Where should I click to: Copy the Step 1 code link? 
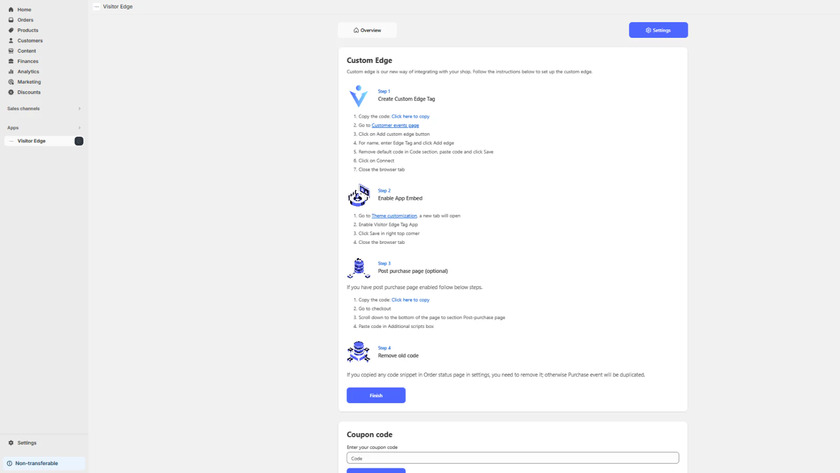click(x=410, y=116)
